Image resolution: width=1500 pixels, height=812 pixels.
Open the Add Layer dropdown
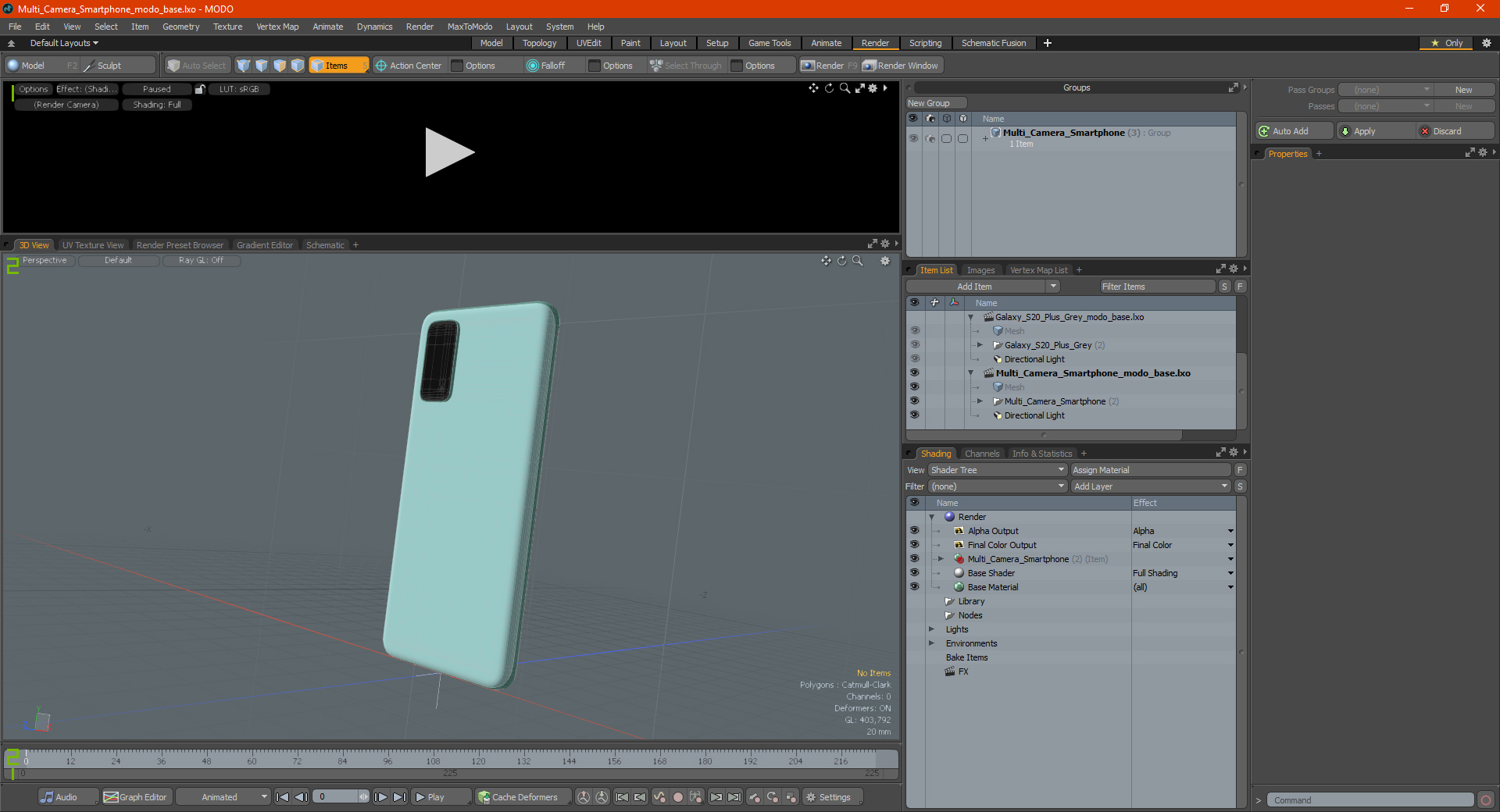click(x=1151, y=486)
